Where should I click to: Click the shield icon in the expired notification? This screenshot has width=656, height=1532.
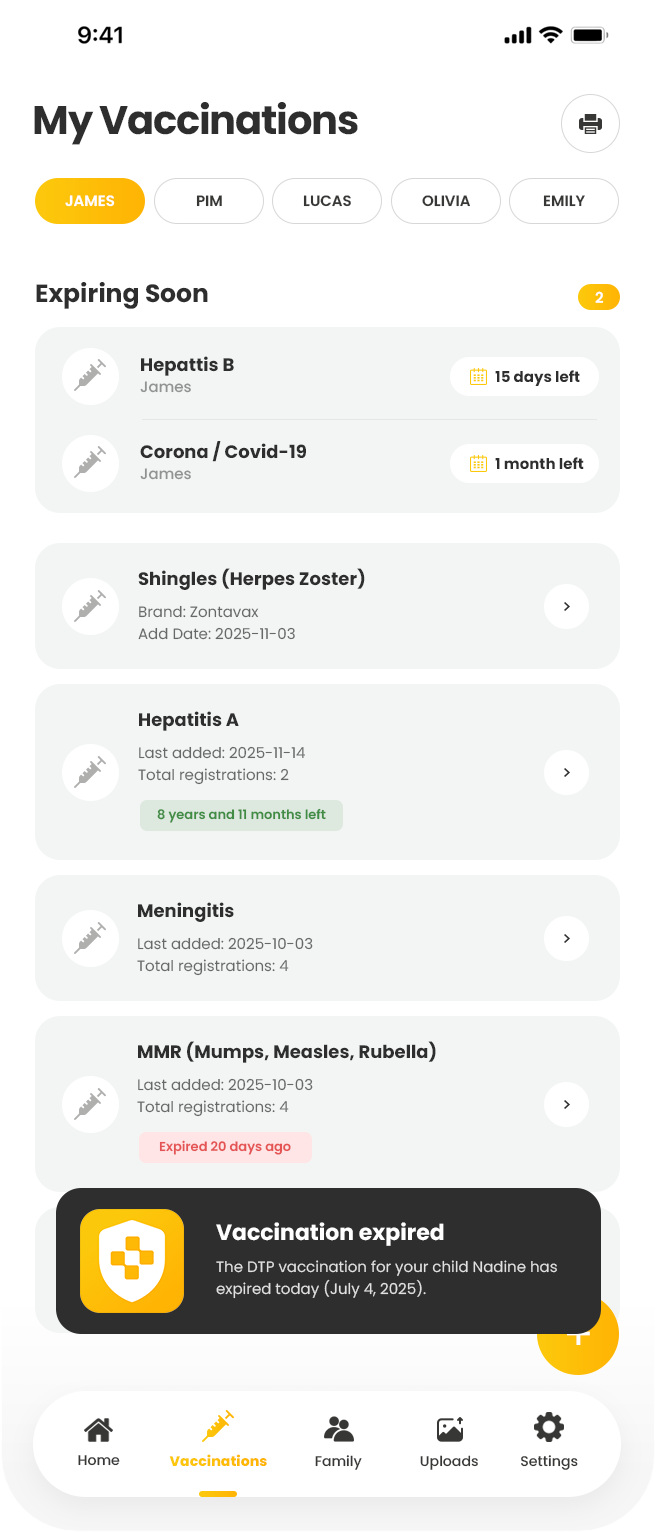click(x=131, y=1261)
